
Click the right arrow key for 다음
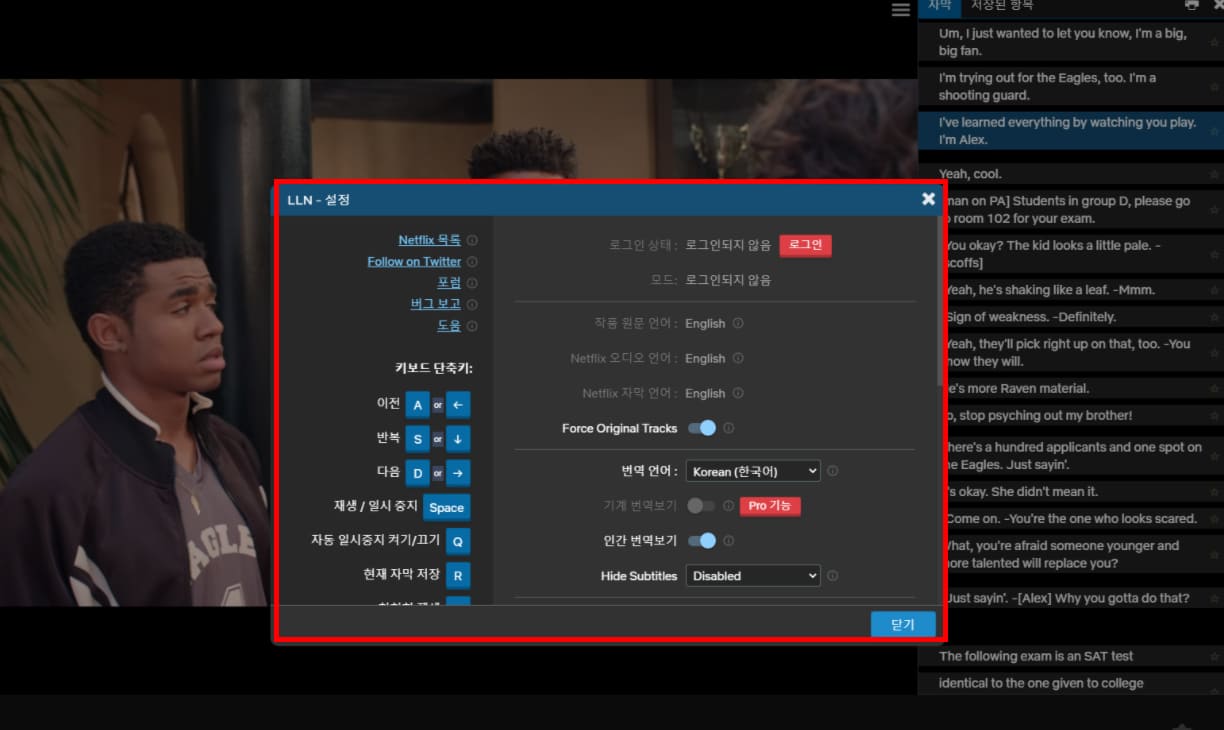458,473
